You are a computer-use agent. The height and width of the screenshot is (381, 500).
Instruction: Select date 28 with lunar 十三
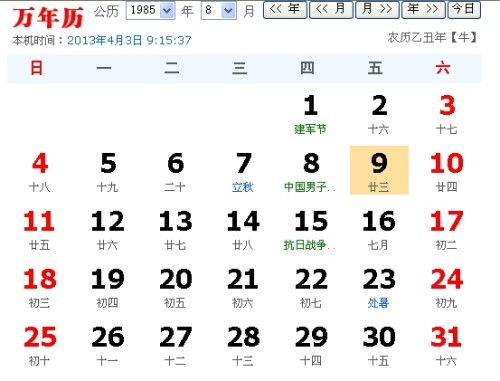point(243,346)
